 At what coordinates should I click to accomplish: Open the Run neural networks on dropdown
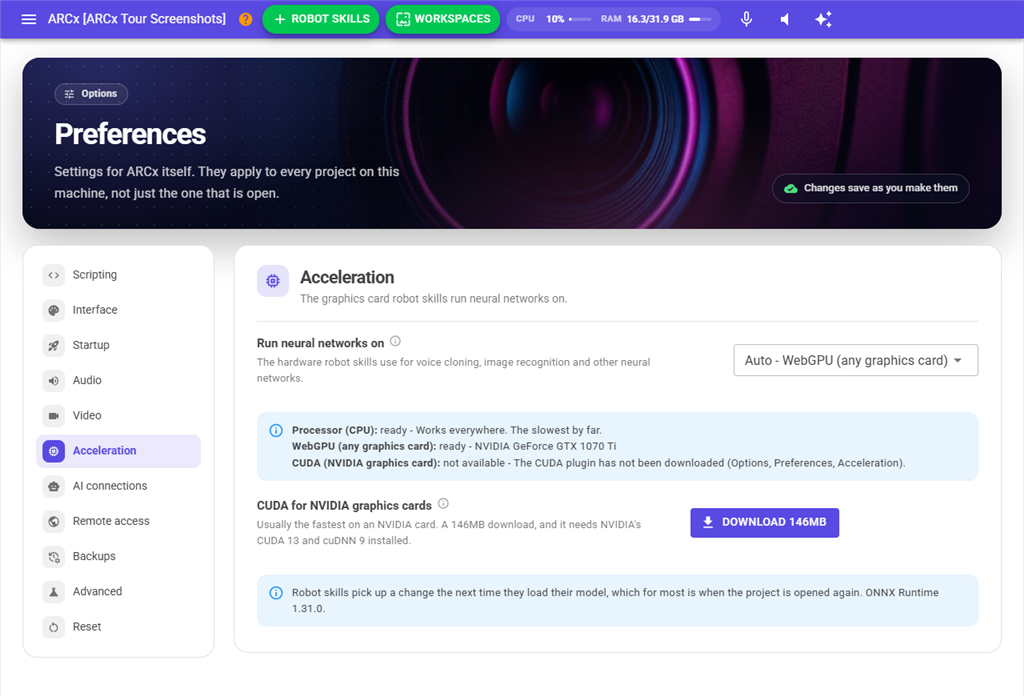click(x=856, y=360)
